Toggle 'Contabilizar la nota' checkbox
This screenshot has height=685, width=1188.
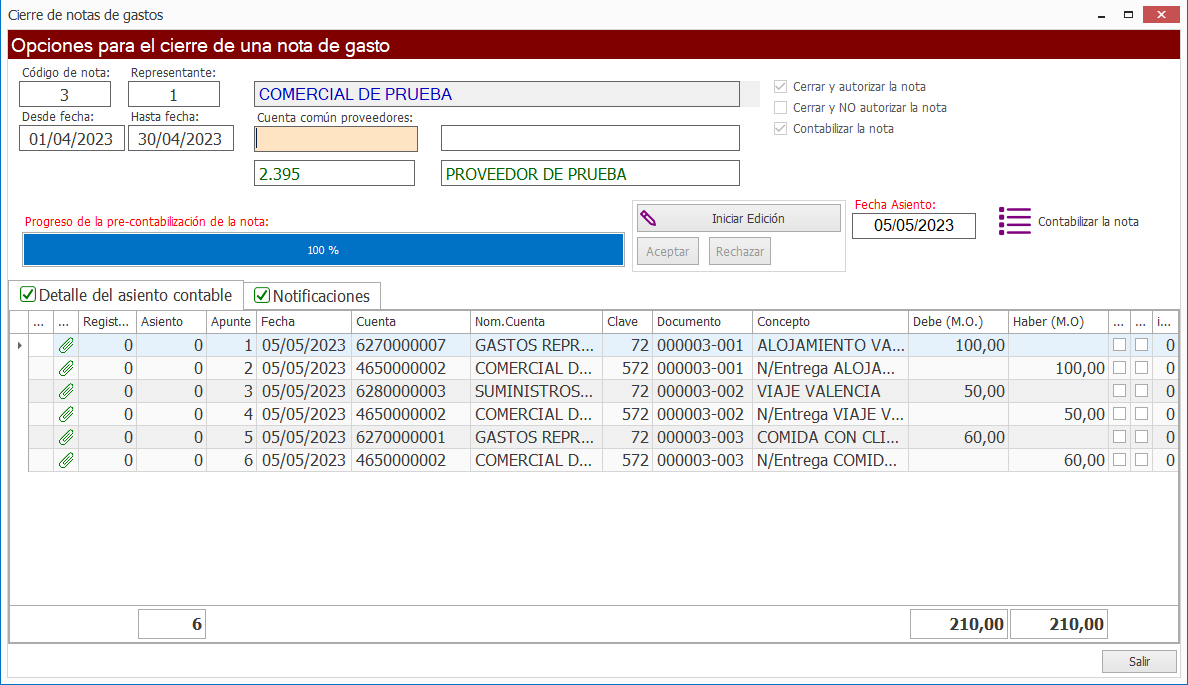tap(782, 129)
